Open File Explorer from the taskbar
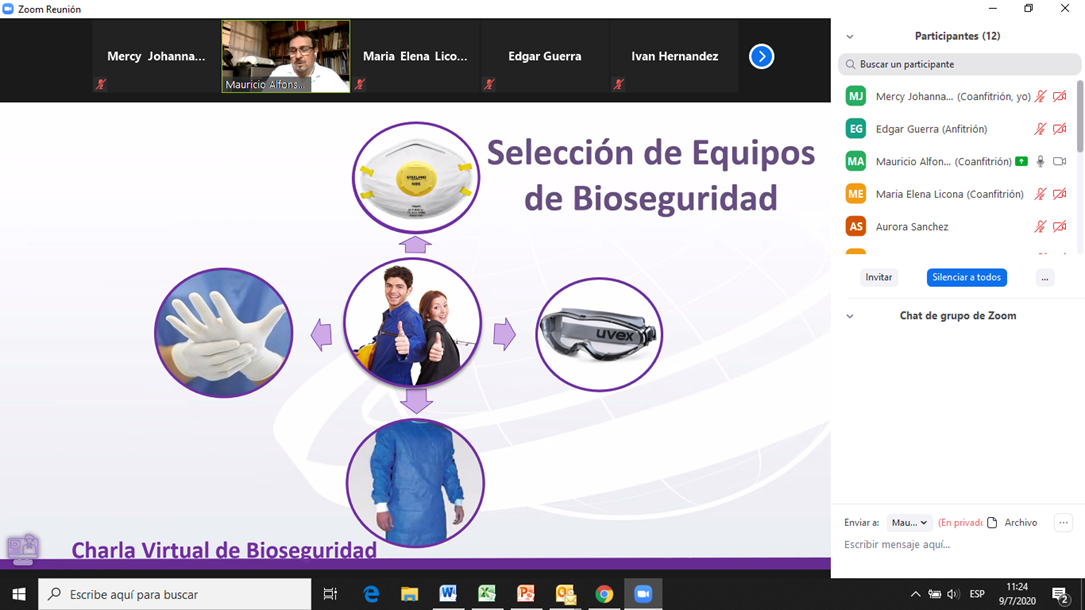Image resolution: width=1085 pixels, height=610 pixels. [x=410, y=594]
